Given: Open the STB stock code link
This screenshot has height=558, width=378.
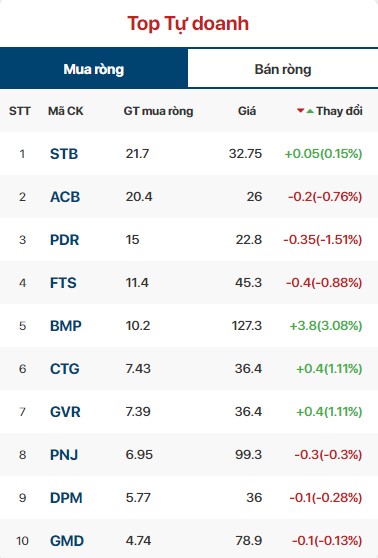Looking at the screenshot, I should tap(64, 154).
